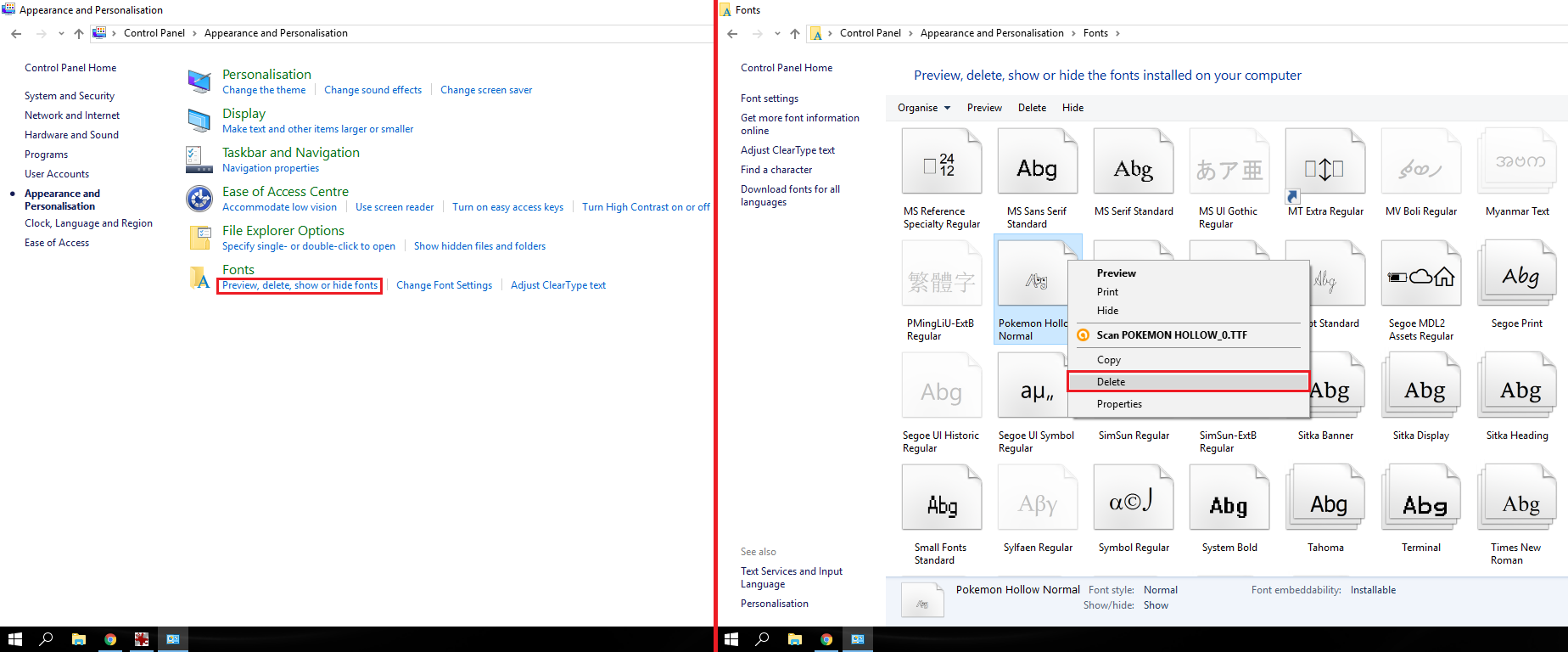Select the Symbol Regular font icon

tap(1134, 497)
